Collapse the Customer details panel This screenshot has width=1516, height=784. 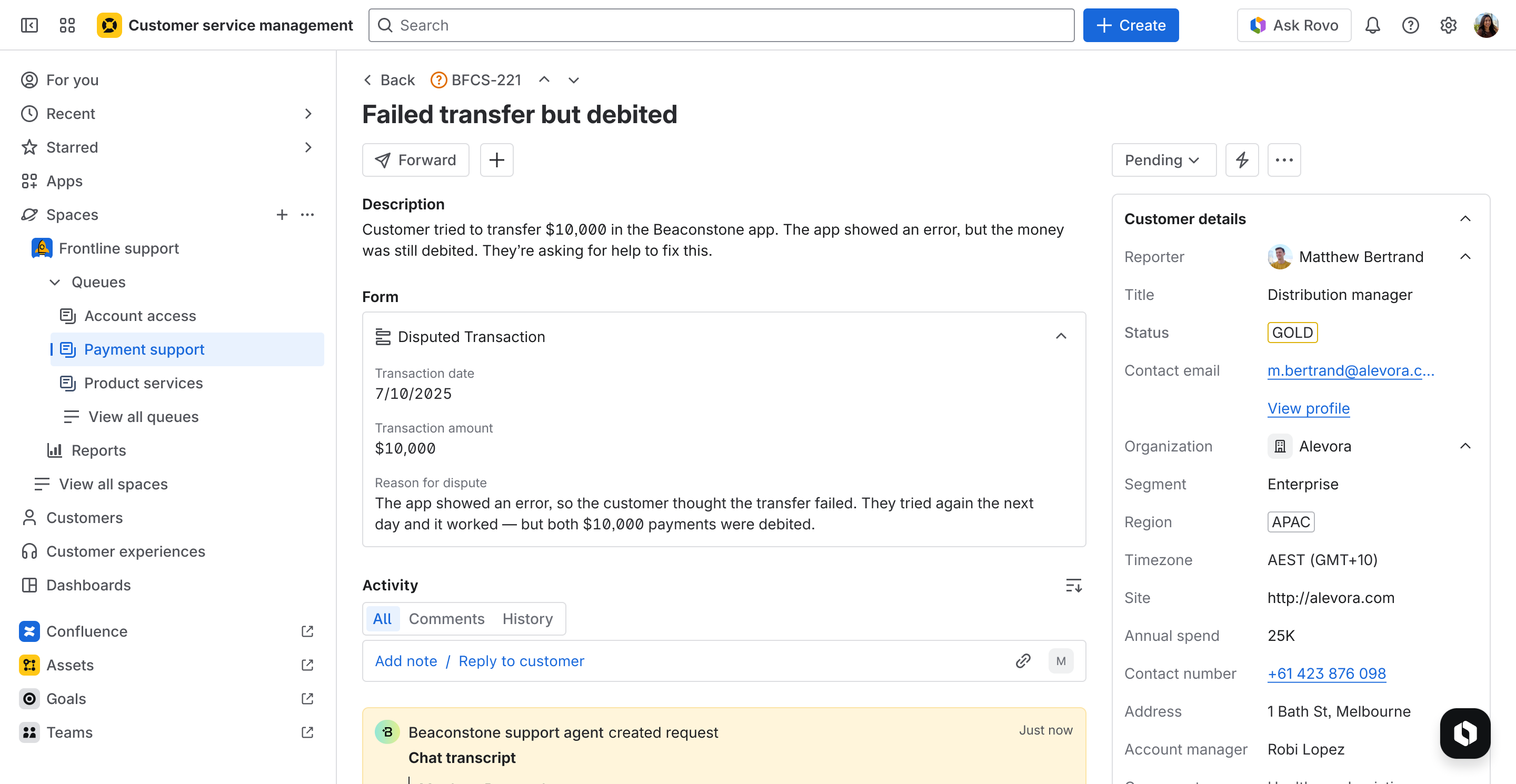coord(1465,218)
